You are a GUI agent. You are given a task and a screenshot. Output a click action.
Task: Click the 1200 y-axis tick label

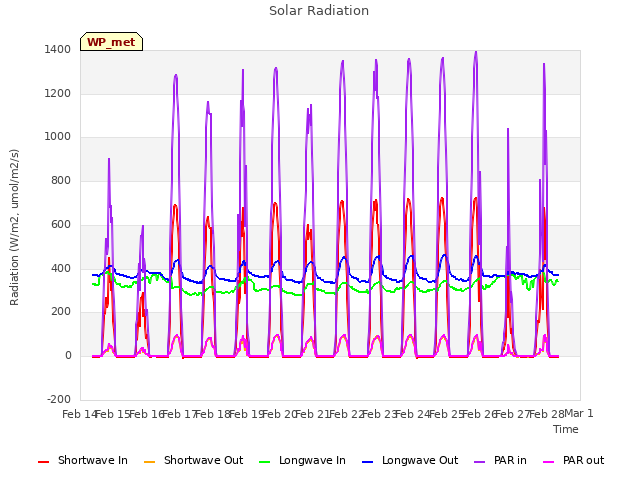click(58, 93)
